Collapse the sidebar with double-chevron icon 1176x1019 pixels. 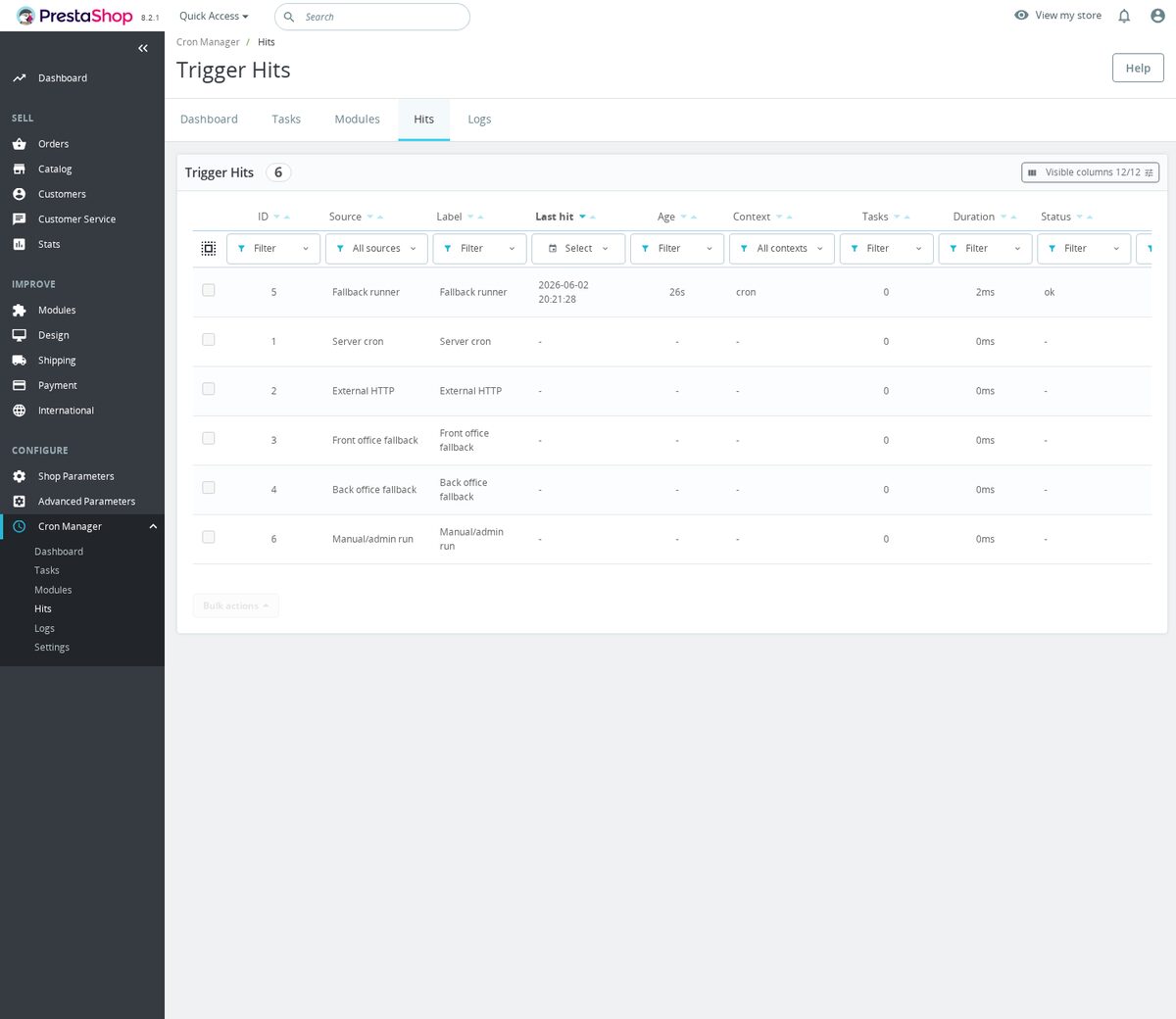[143, 48]
